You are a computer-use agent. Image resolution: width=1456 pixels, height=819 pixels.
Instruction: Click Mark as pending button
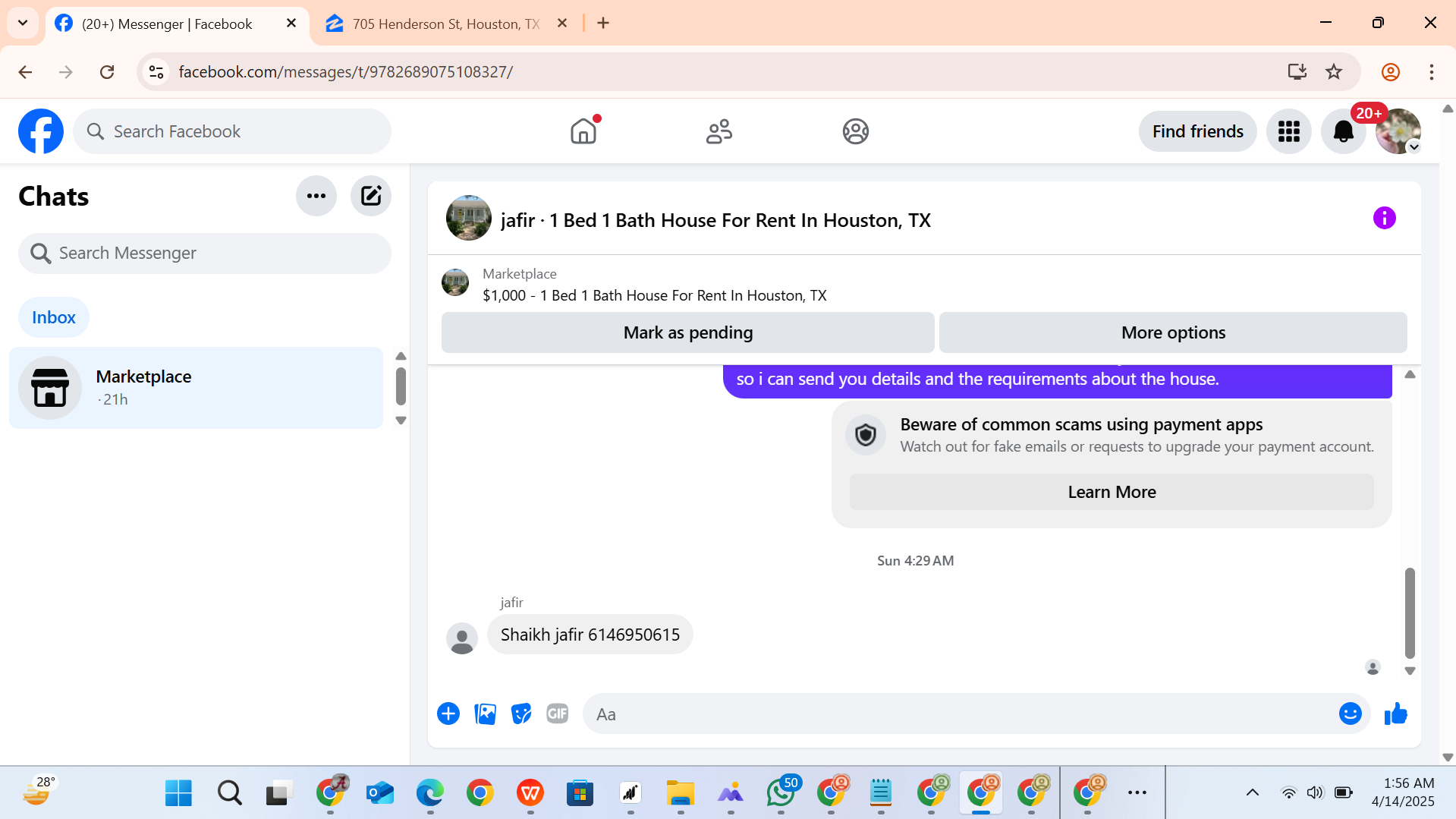tap(687, 332)
